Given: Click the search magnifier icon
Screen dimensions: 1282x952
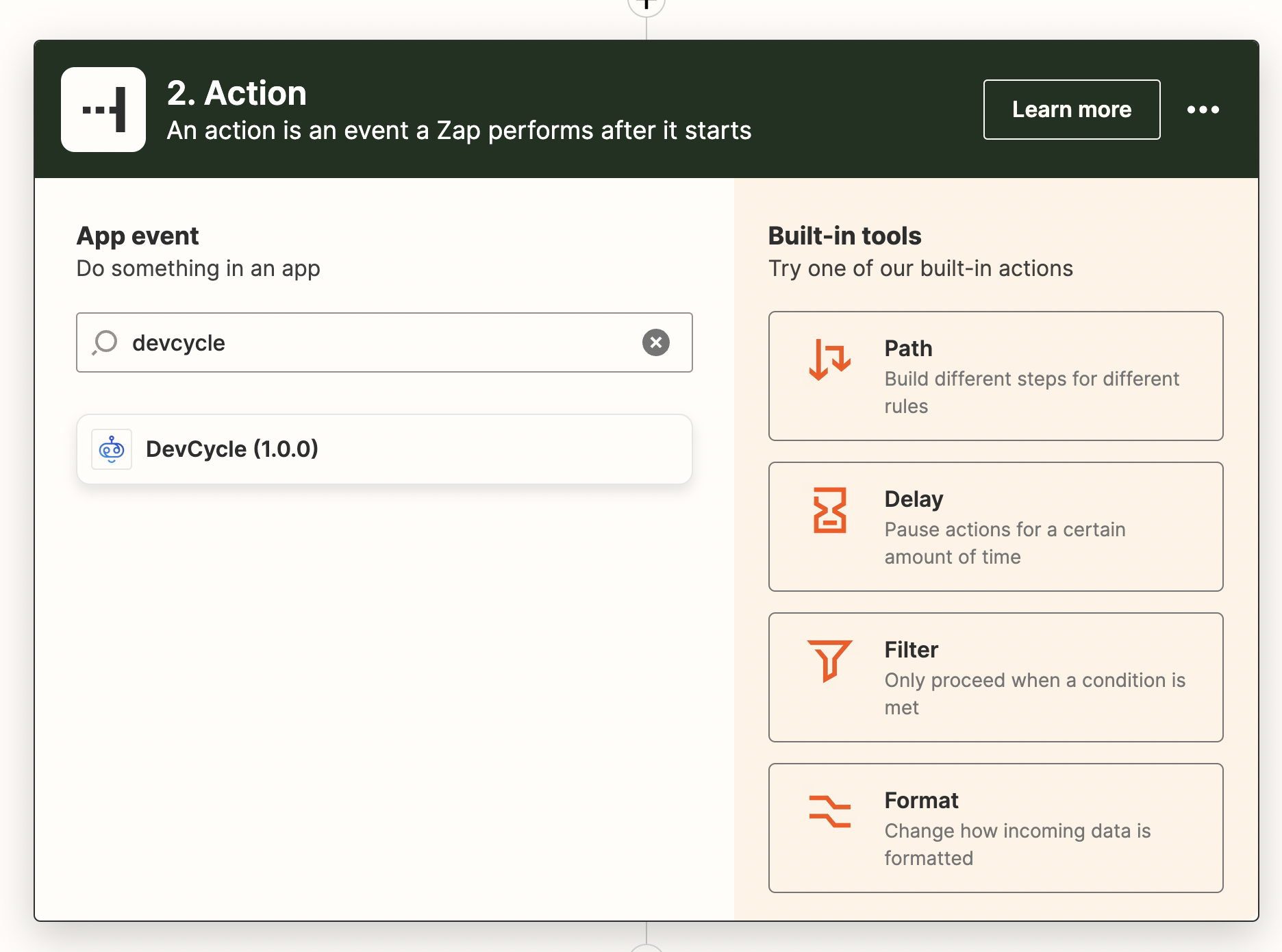Looking at the screenshot, I should click(x=106, y=342).
